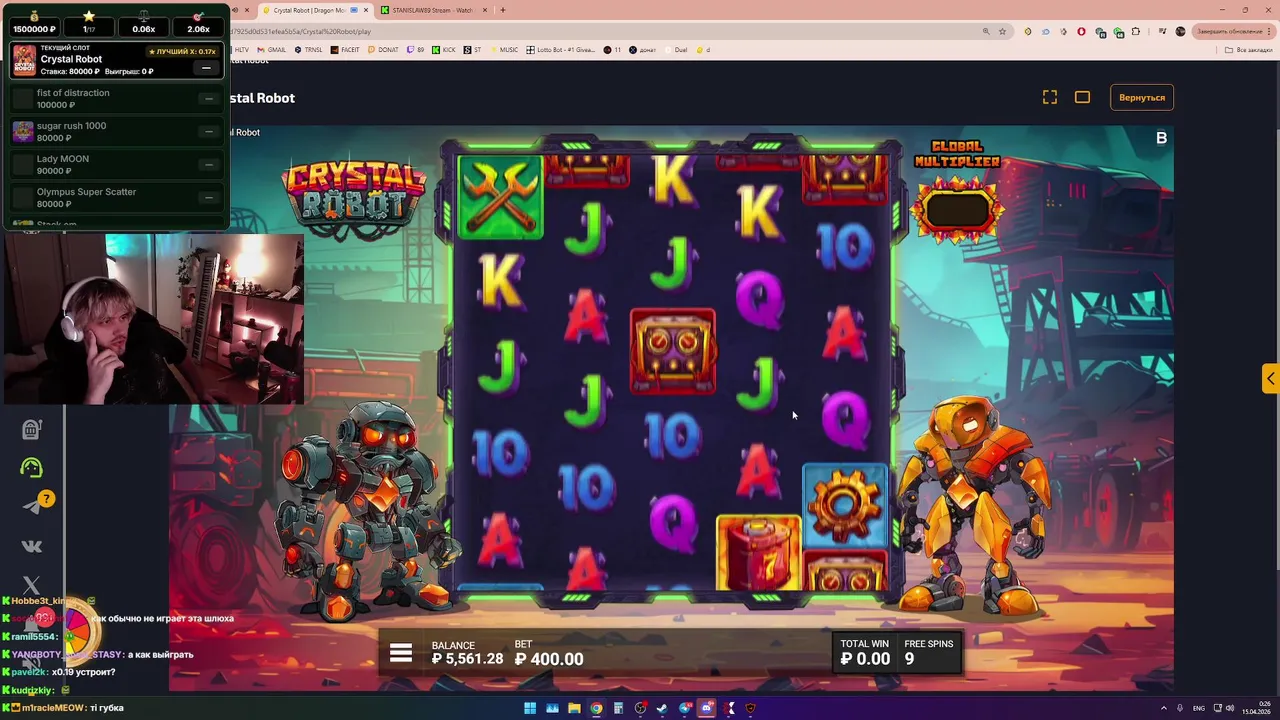Close the STANISLAW89 Stream tab
The height and width of the screenshot is (720, 1280).
[485, 10]
